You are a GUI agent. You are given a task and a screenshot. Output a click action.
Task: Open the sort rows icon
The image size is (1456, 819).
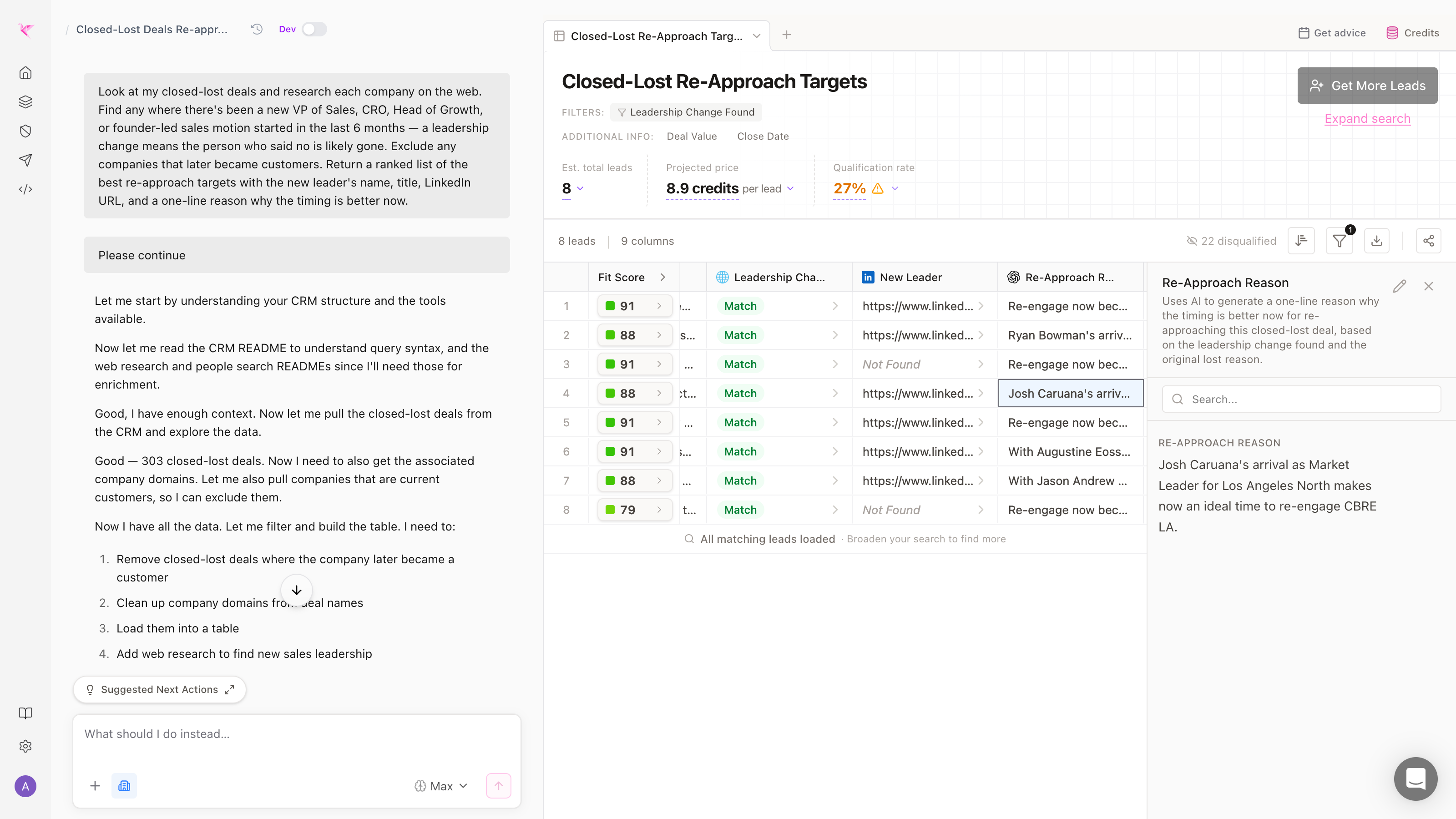(1301, 241)
